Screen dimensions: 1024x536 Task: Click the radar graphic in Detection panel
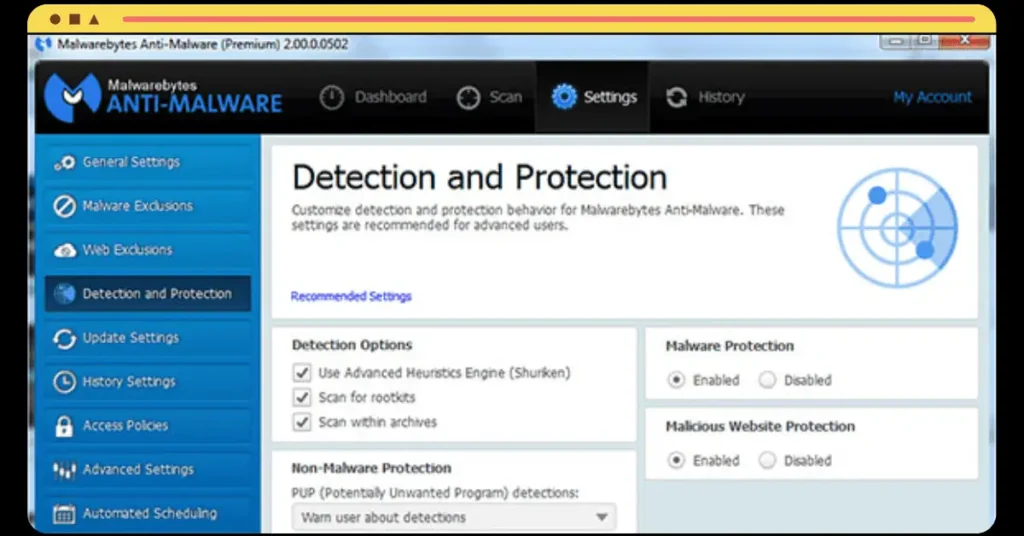point(897,228)
